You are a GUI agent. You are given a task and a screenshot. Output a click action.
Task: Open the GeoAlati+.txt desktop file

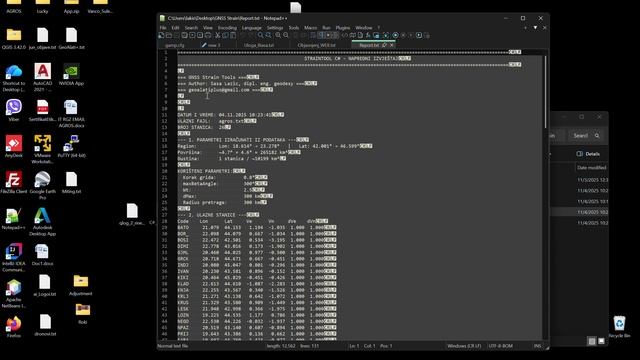click(71, 39)
